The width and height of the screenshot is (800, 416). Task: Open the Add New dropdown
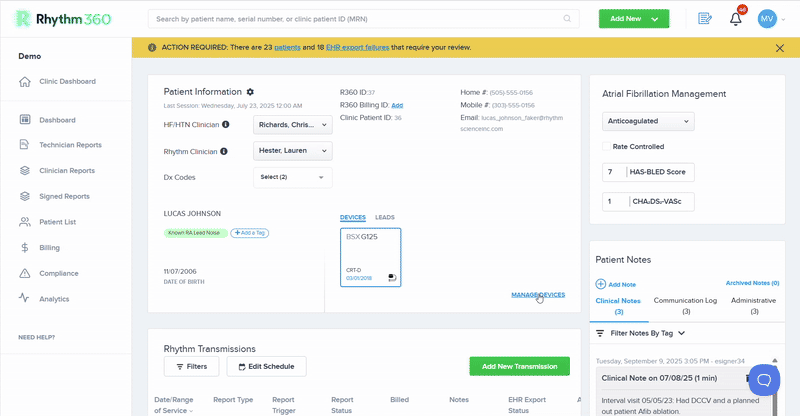pyautogui.click(x=634, y=19)
